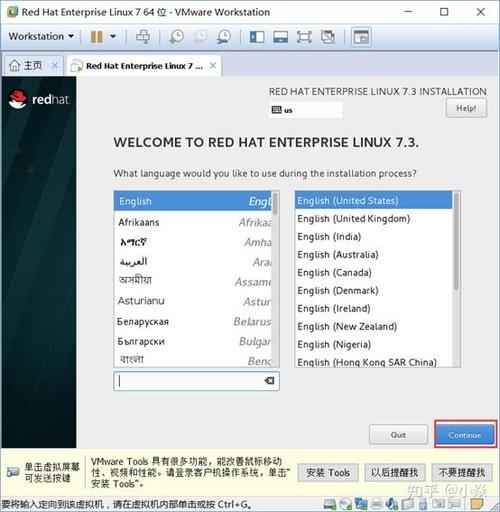The width and height of the screenshot is (500, 512).
Task: Switch to Unity mode icon
Action: tap(328, 37)
